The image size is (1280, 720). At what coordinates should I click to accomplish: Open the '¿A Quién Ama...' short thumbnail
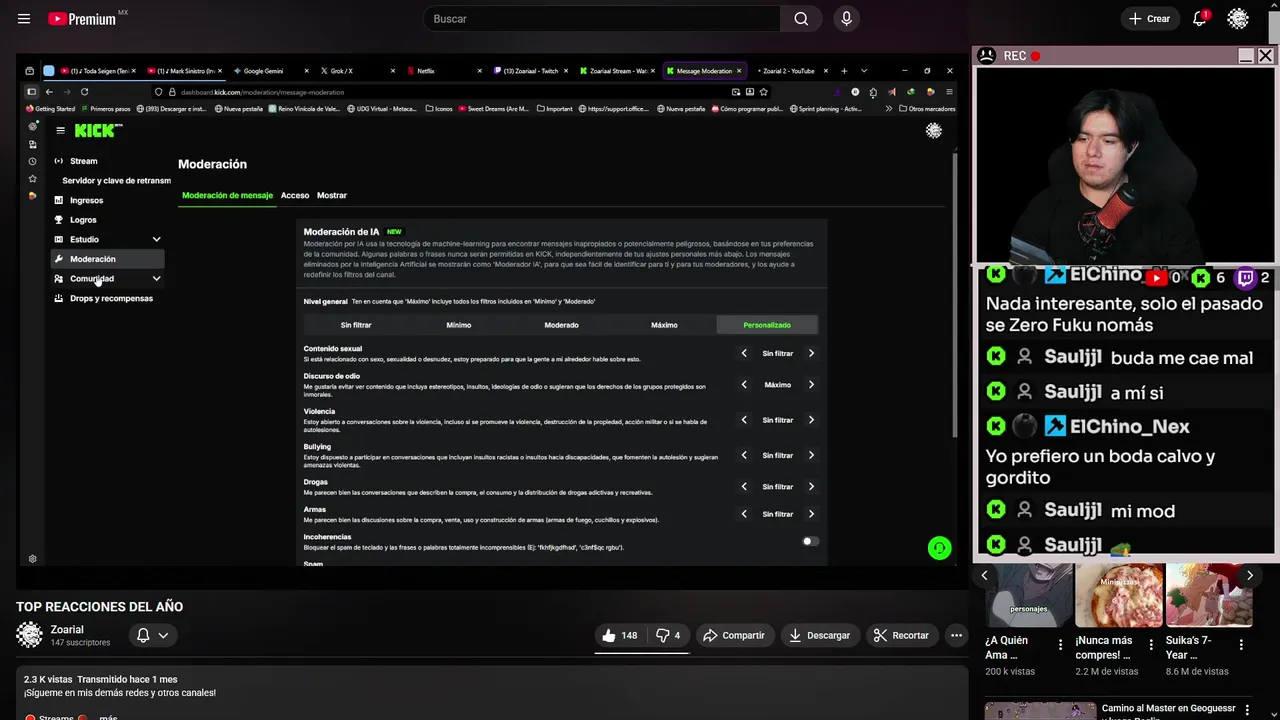(1029, 595)
